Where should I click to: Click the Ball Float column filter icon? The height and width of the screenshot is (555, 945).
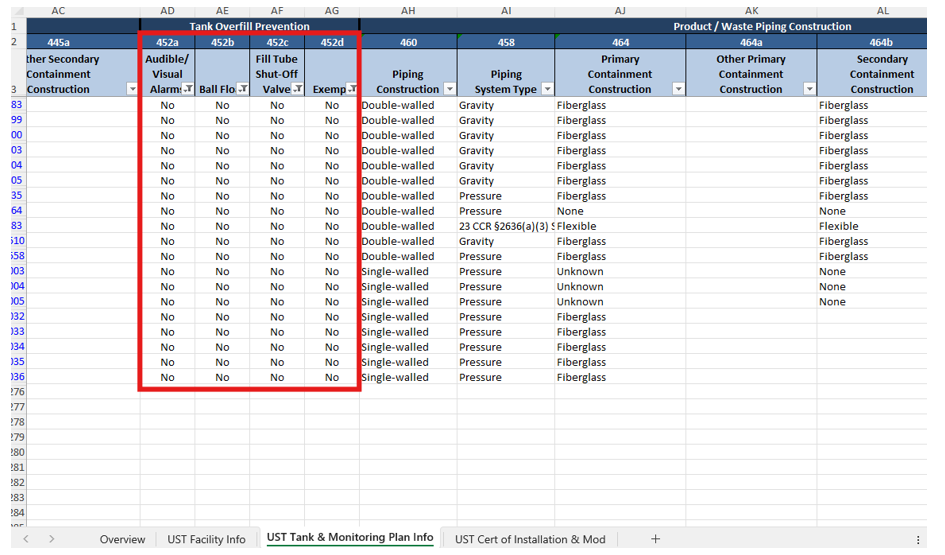coord(242,89)
